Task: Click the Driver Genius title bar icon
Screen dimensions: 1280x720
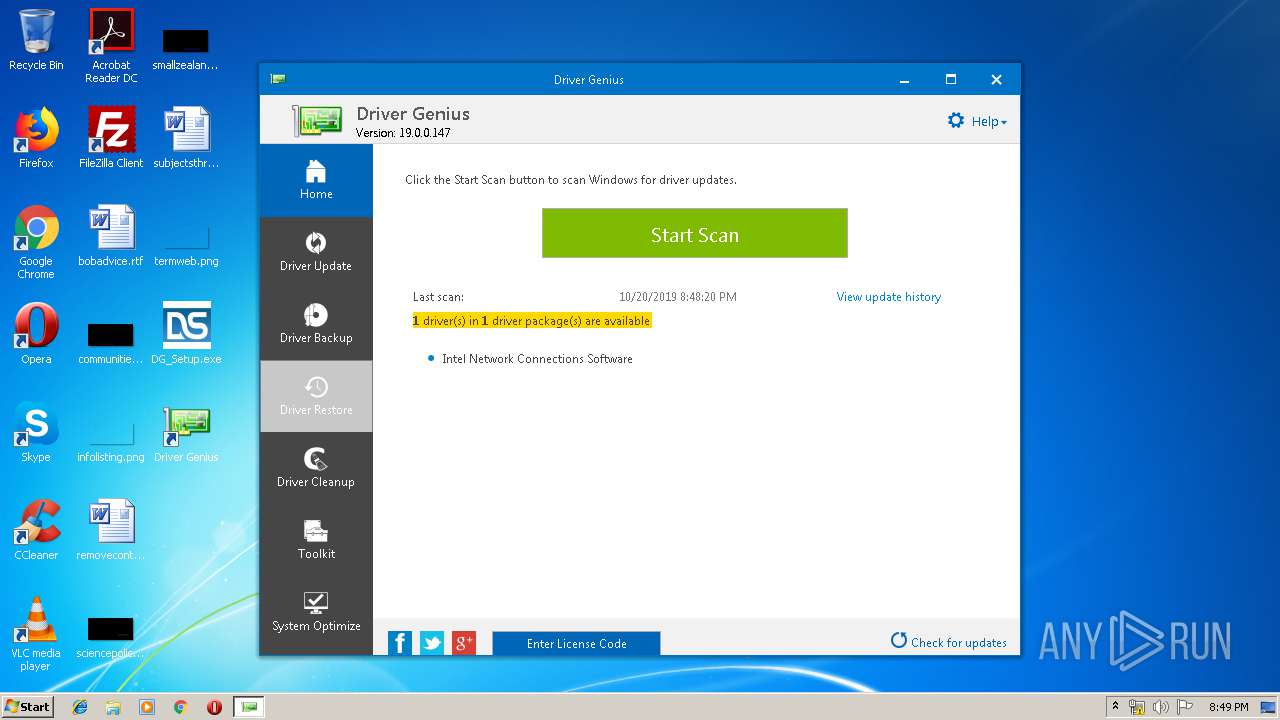Action: tap(278, 79)
